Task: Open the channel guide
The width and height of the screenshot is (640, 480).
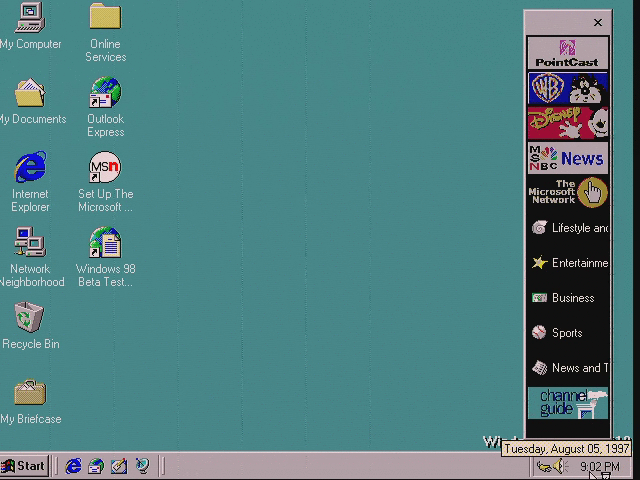Action: 567,403
